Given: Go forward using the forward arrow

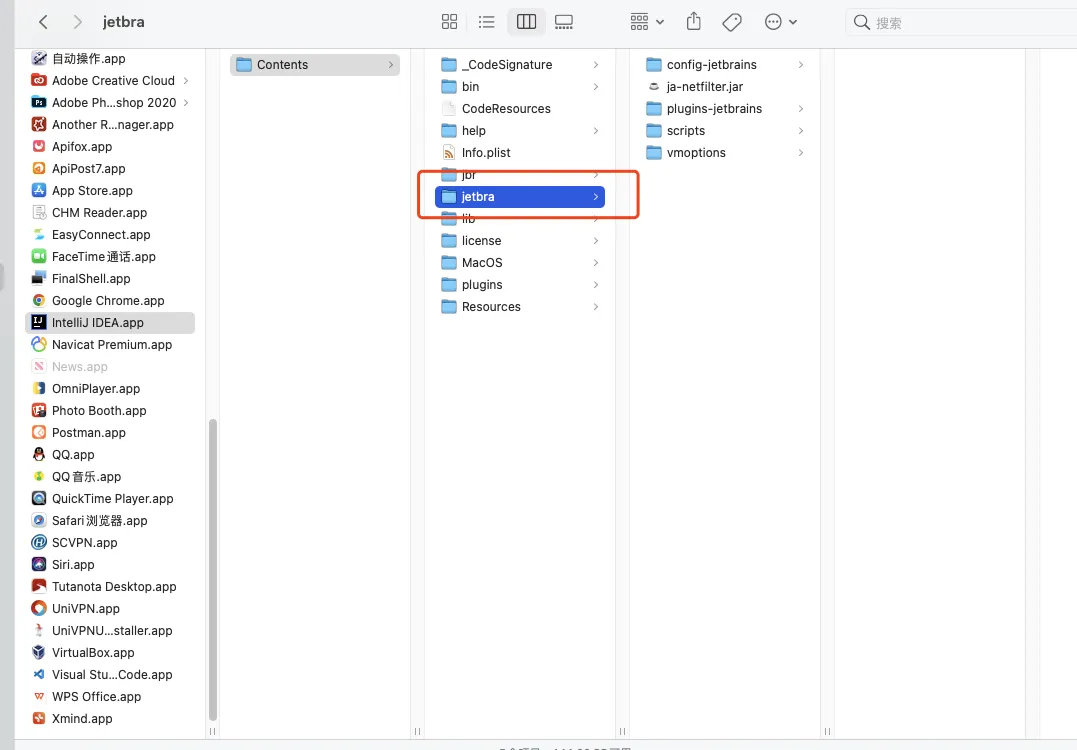Looking at the screenshot, I should 77,22.
